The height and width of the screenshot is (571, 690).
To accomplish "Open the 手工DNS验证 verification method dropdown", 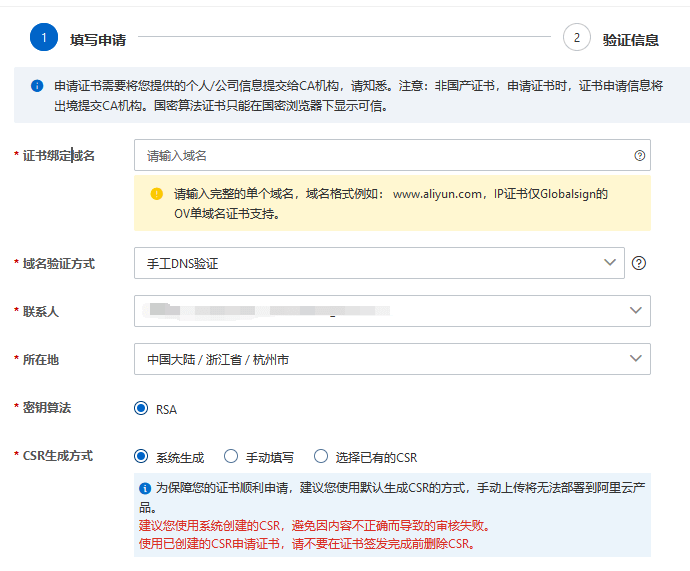I will (379, 263).
